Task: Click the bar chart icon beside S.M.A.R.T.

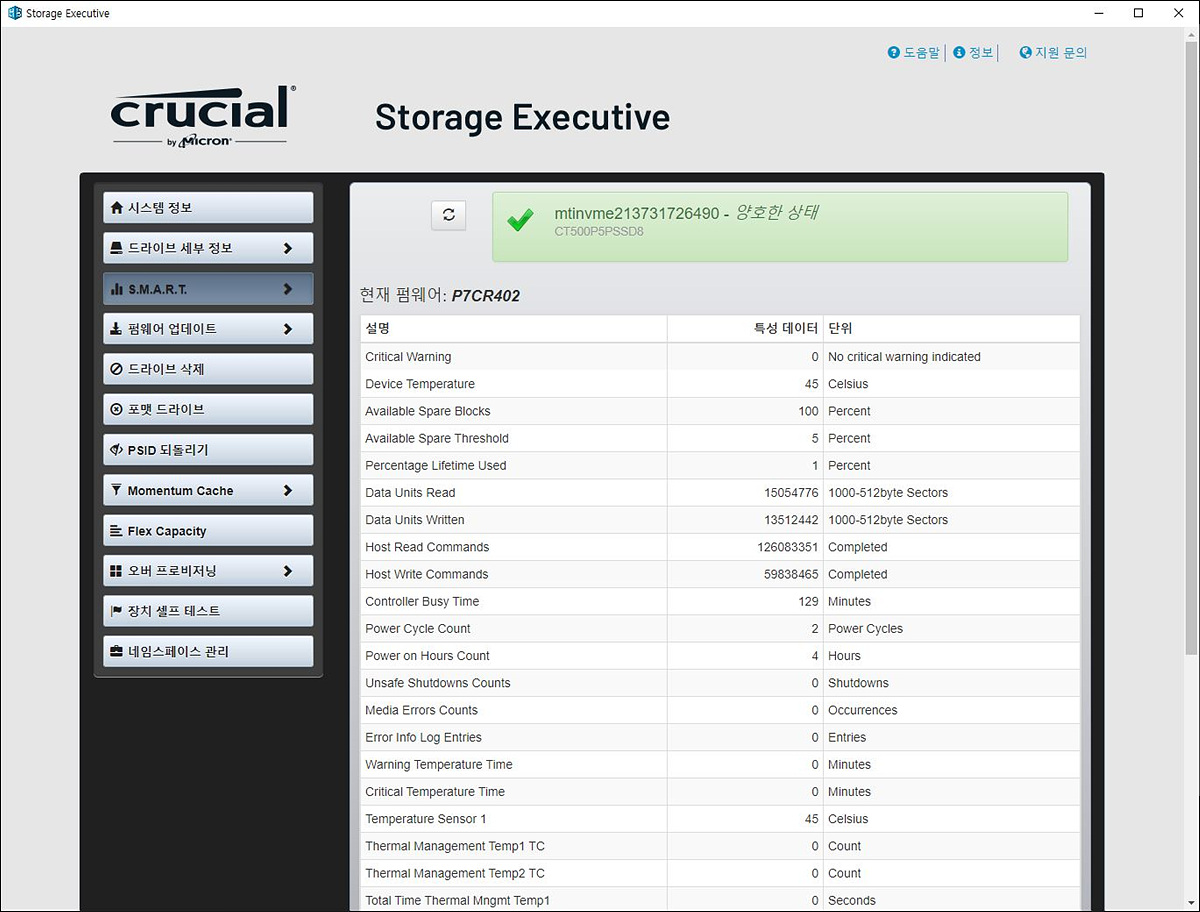Action: [x=117, y=289]
